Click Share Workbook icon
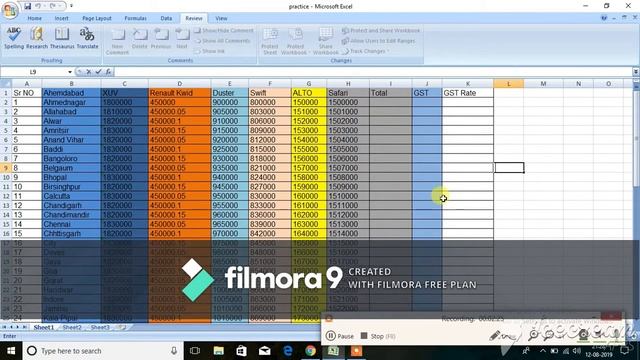The width and height of the screenshot is (640, 360). click(x=326, y=41)
